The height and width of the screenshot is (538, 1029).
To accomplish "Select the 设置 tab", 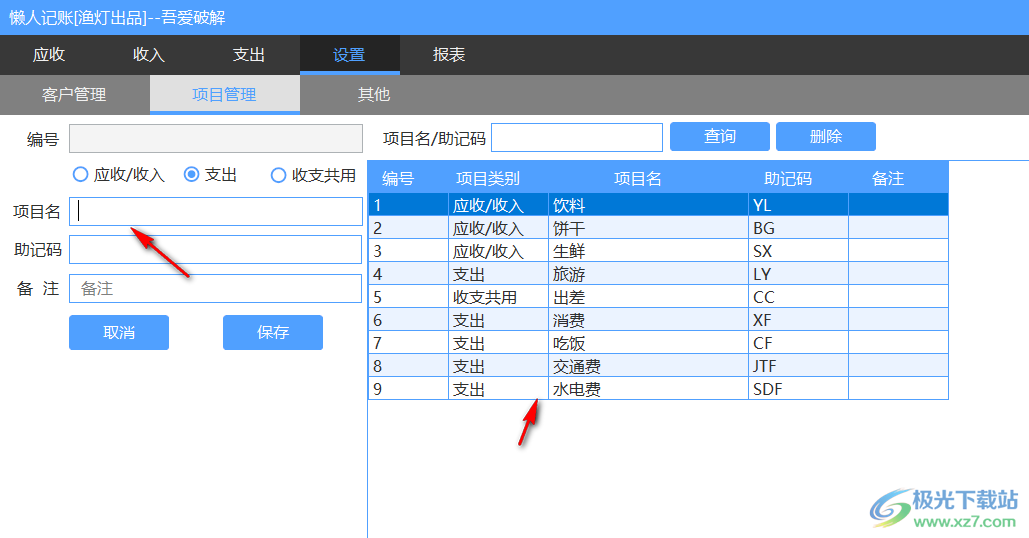I will pos(349,54).
